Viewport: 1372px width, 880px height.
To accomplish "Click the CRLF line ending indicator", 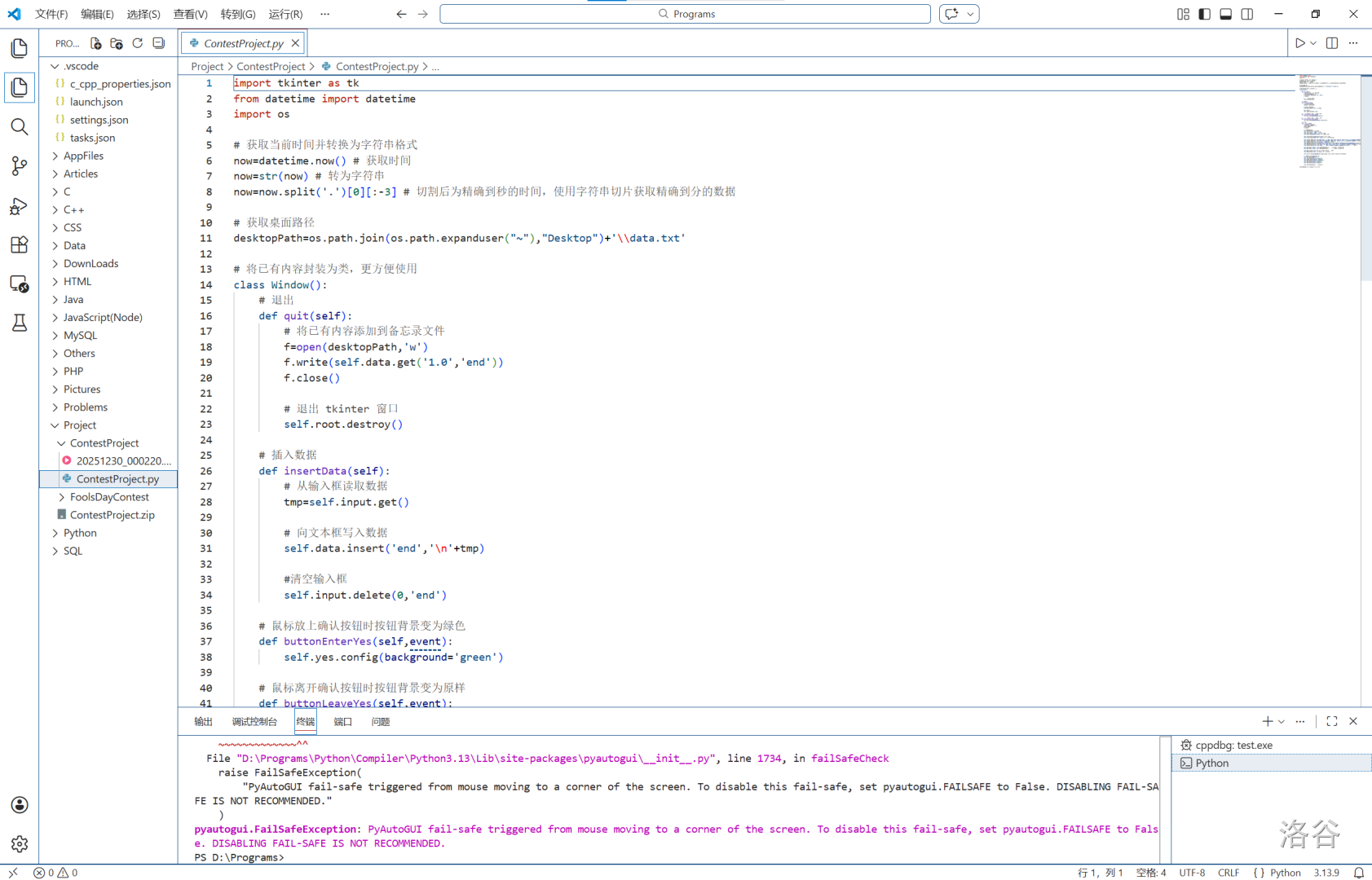I will [1228, 873].
